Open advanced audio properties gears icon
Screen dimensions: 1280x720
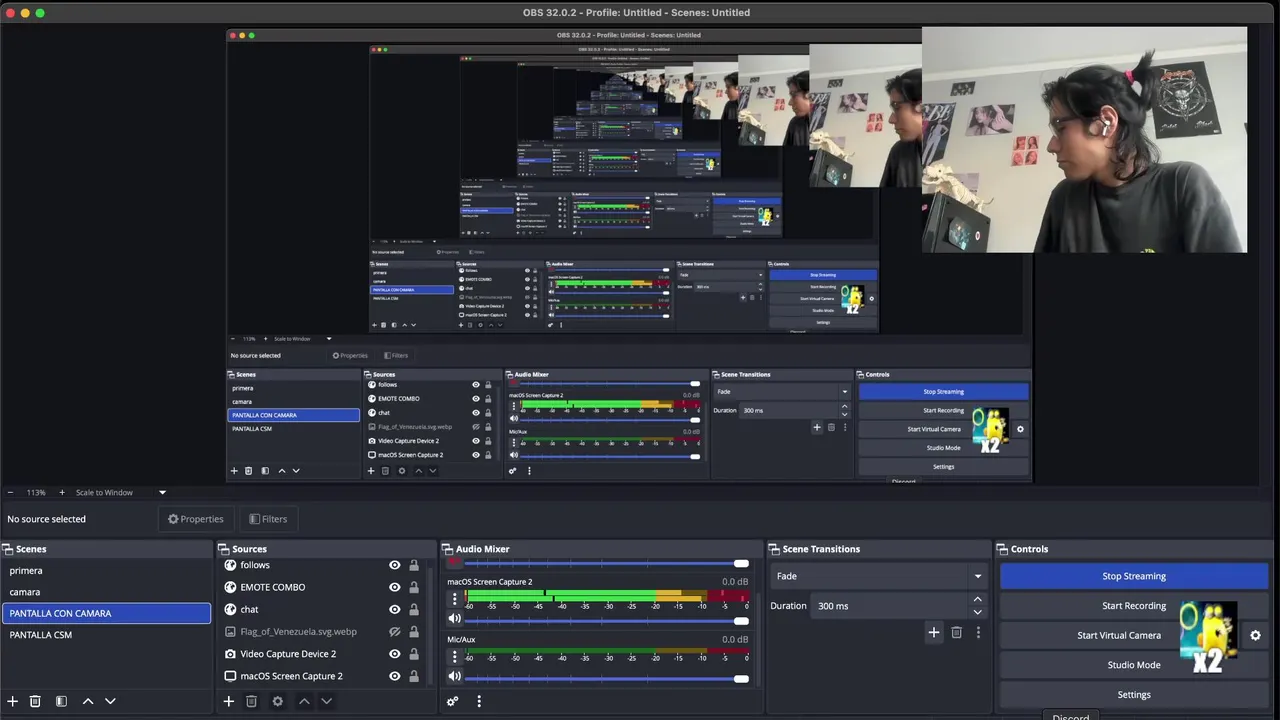[453, 702]
